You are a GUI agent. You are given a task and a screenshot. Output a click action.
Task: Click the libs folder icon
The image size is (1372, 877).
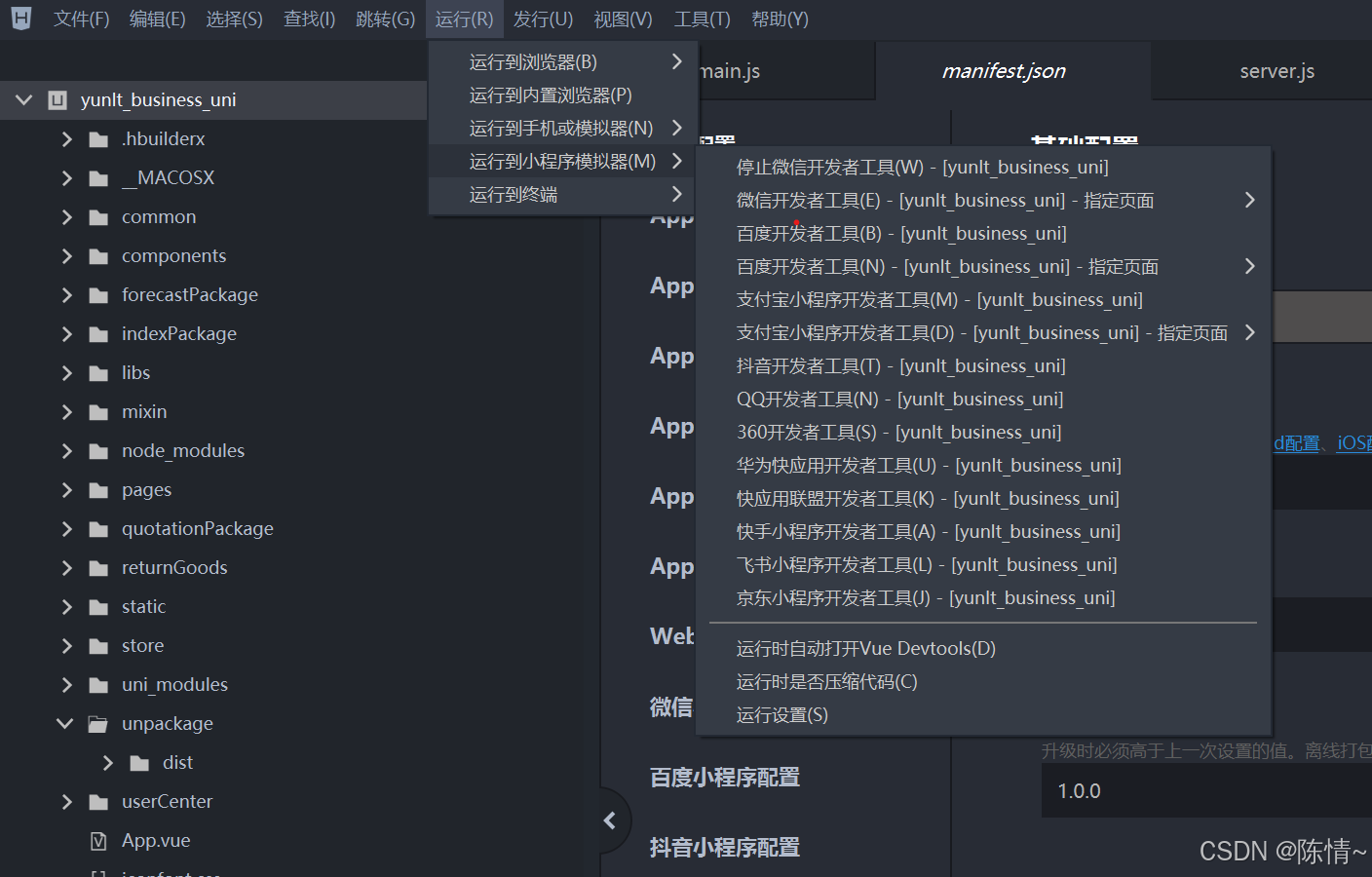point(98,373)
